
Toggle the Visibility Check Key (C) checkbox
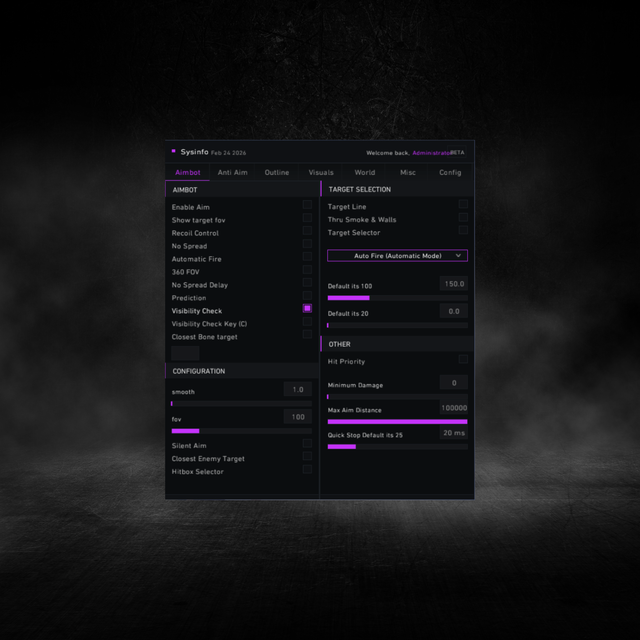(307, 322)
